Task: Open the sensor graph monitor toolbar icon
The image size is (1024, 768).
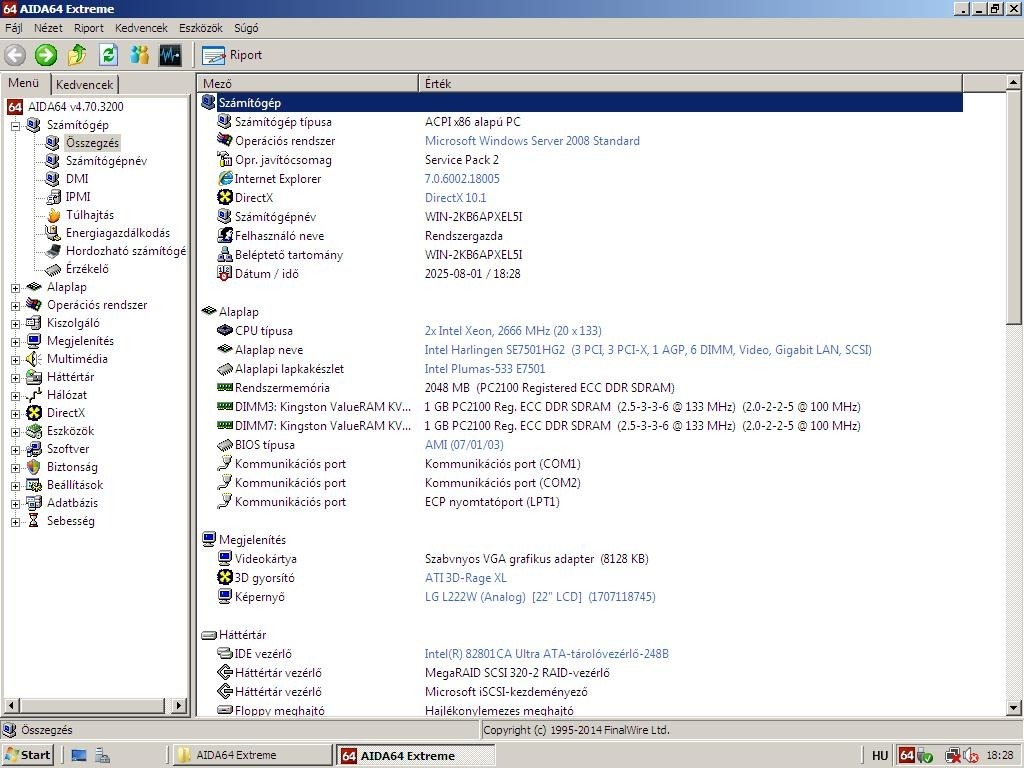Action: pyautogui.click(x=170, y=55)
